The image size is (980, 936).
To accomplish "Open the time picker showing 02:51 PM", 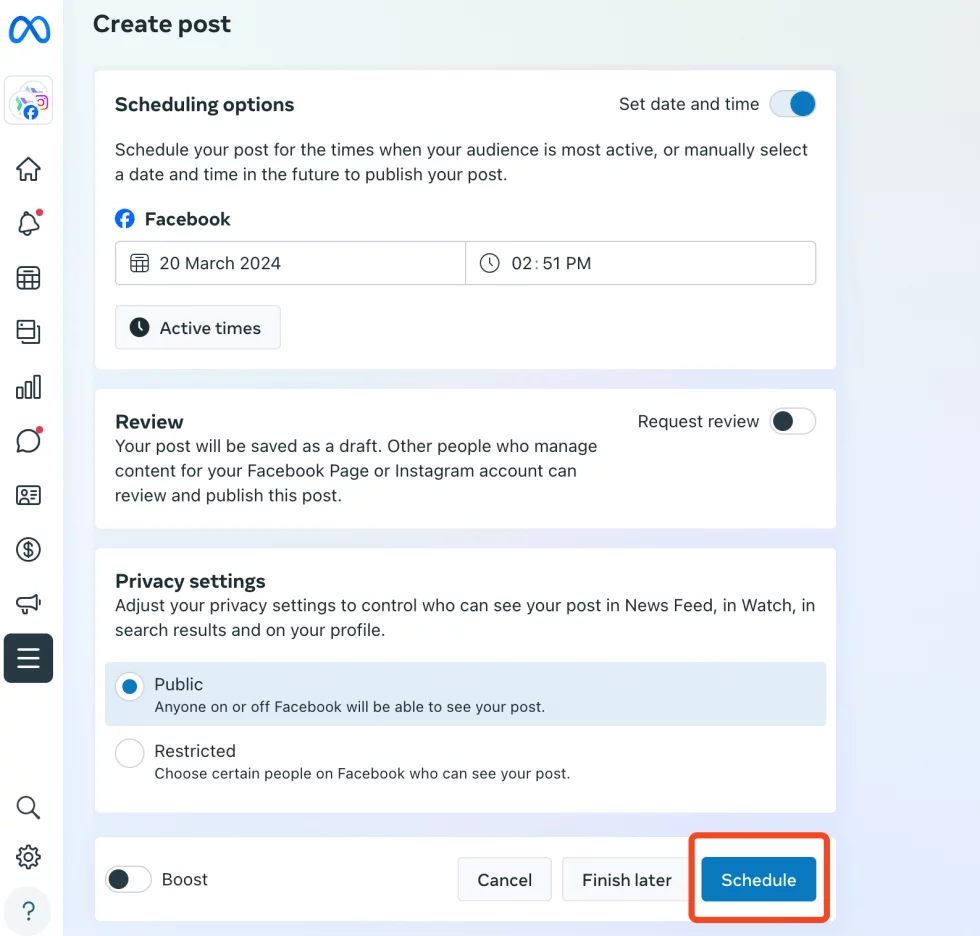I will pyautogui.click(x=640, y=262).
